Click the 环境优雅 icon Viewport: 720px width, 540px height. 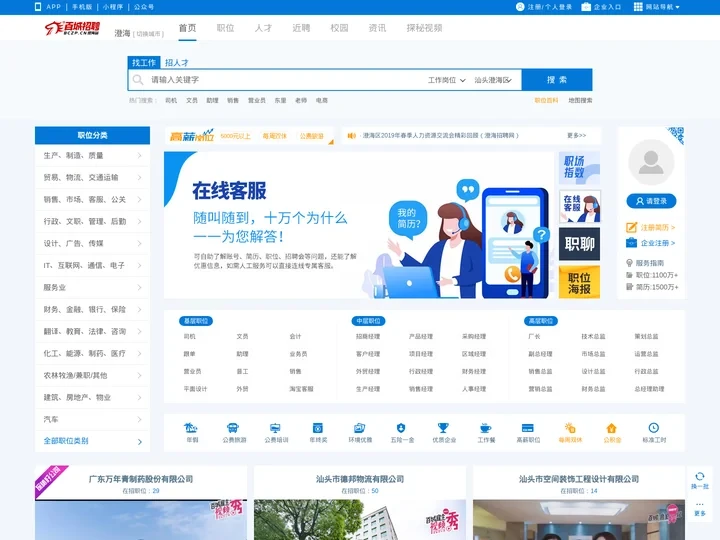pos(360,428)
